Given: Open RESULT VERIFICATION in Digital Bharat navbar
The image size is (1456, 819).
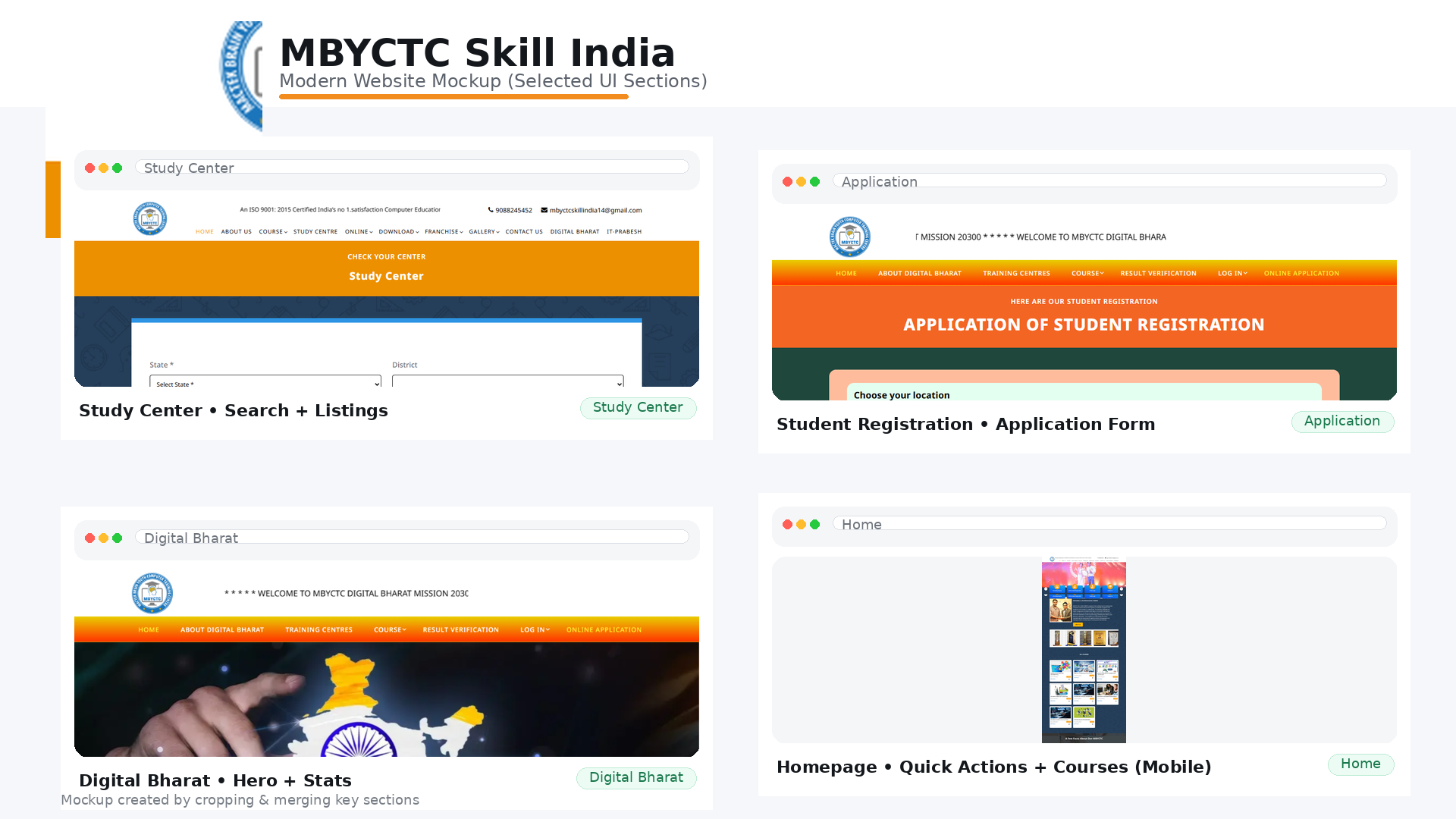Looking at the screenshot, I should [x=460, y=630].
